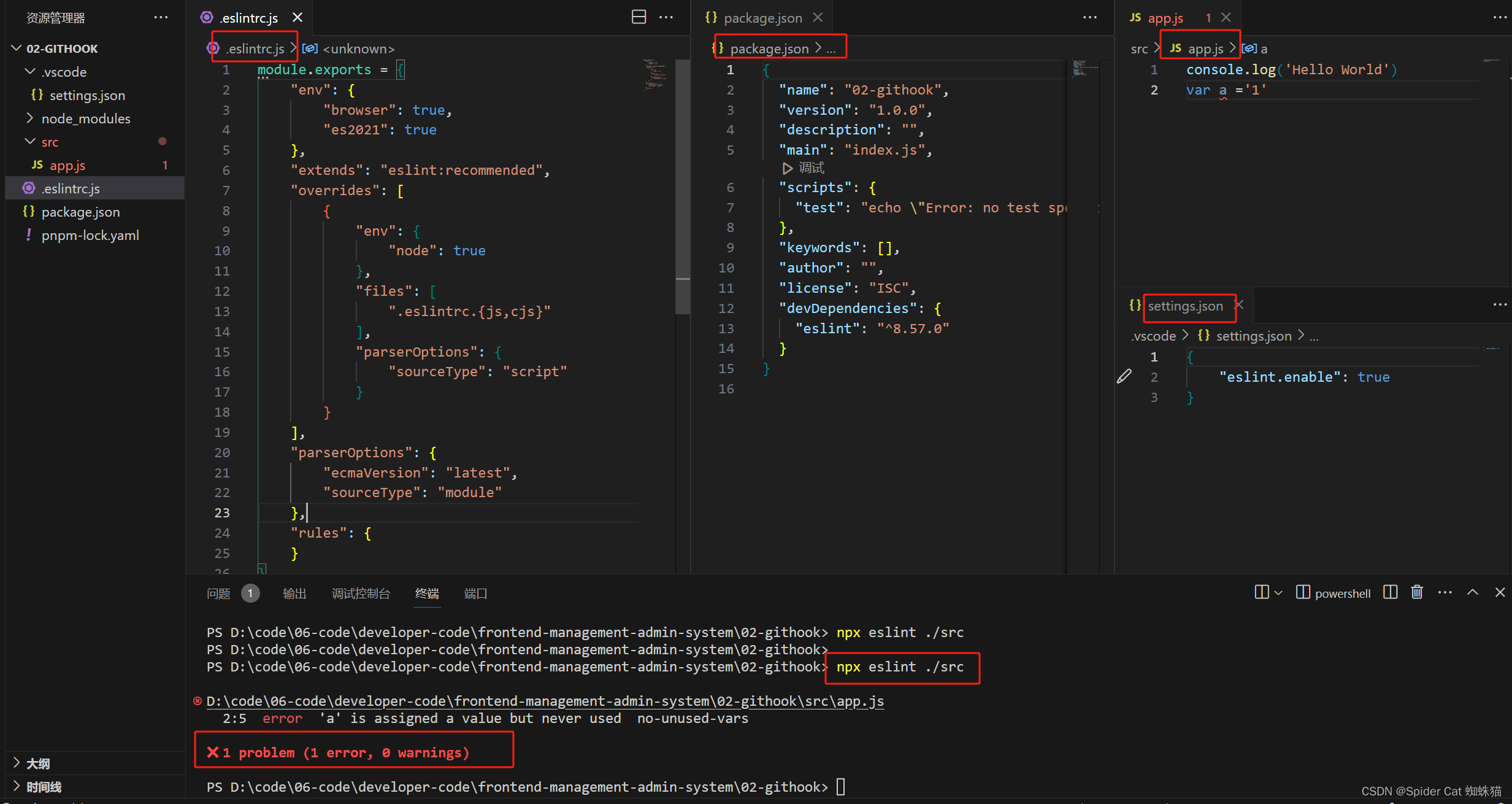Click the error icon next to app.js path in terminal
This screenshot has height=804, width=1512.
tap(198, 701)
